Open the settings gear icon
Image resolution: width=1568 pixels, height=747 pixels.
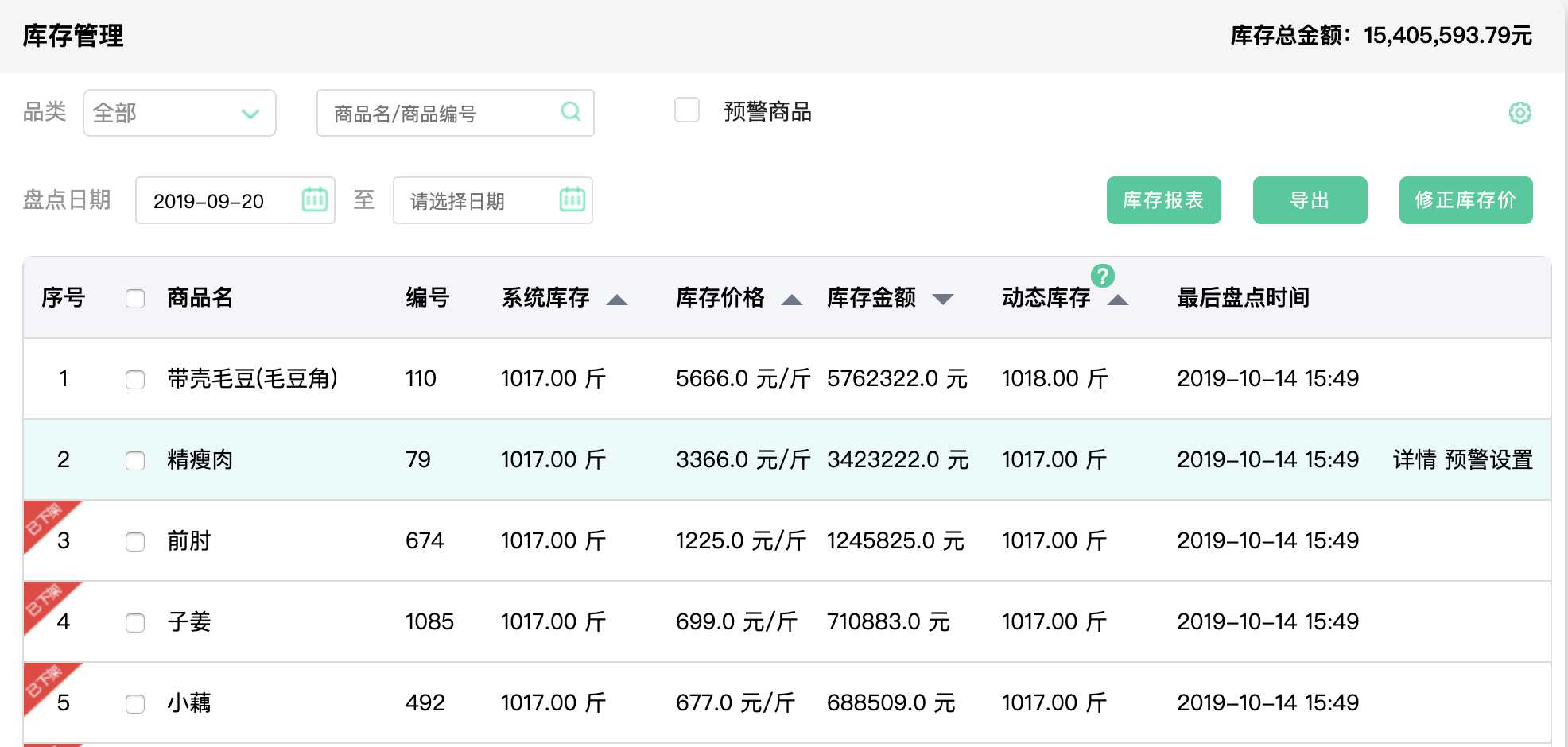coord(1519,113)
